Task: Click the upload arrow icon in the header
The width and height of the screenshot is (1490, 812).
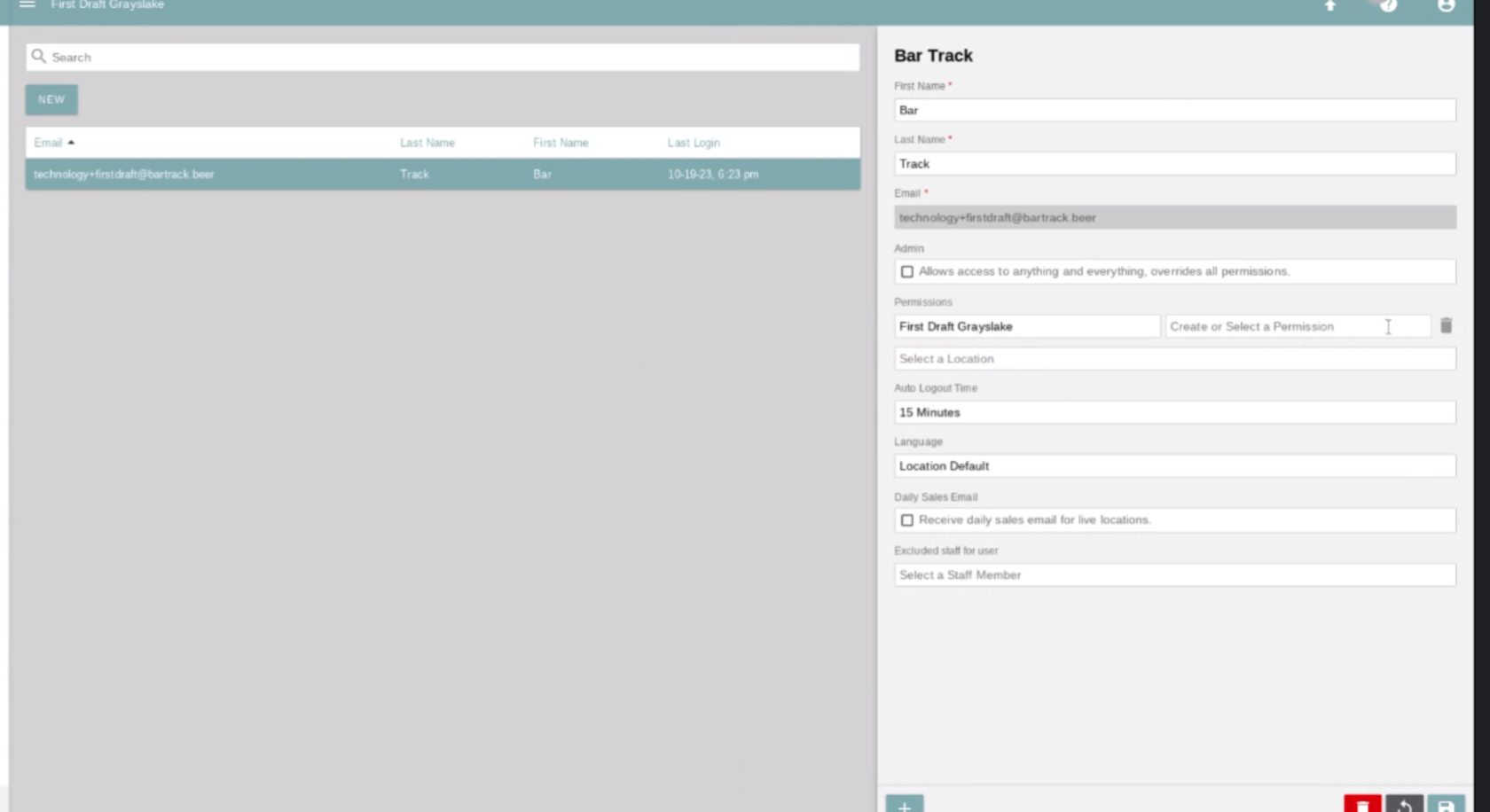Action: (x=1329, y=5)
